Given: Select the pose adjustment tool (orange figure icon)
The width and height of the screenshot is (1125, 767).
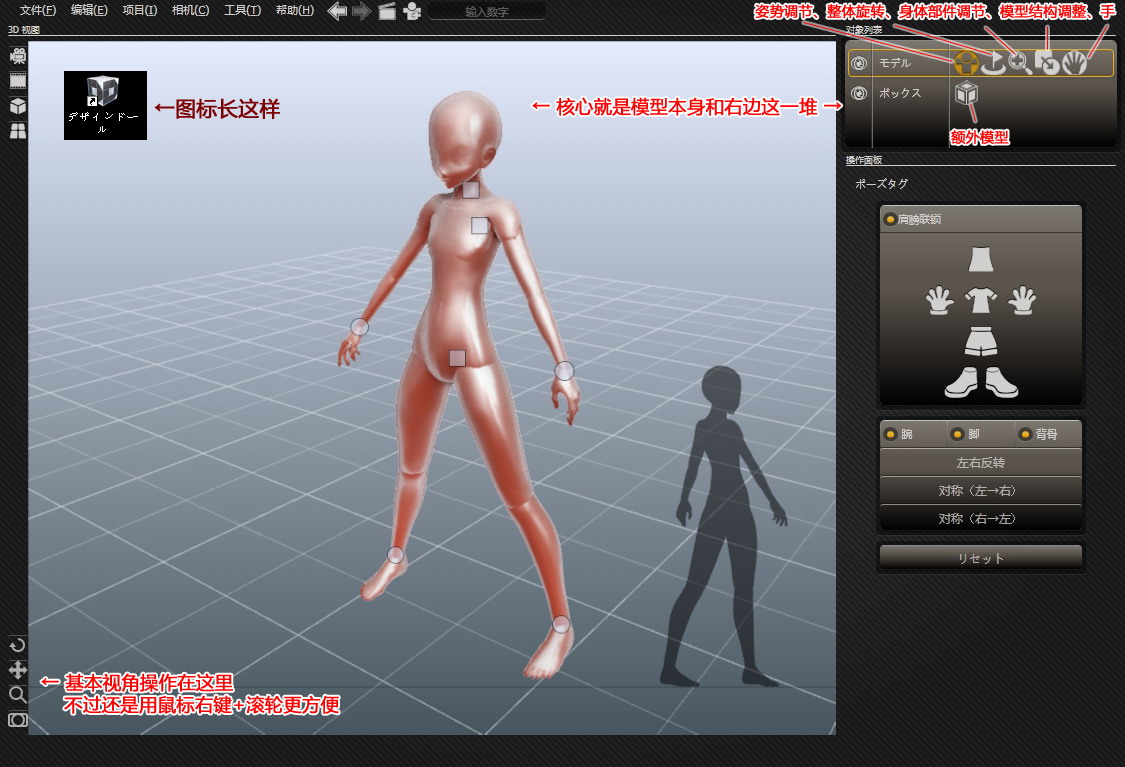Looking at the screenshot, I should click(966, 62).
